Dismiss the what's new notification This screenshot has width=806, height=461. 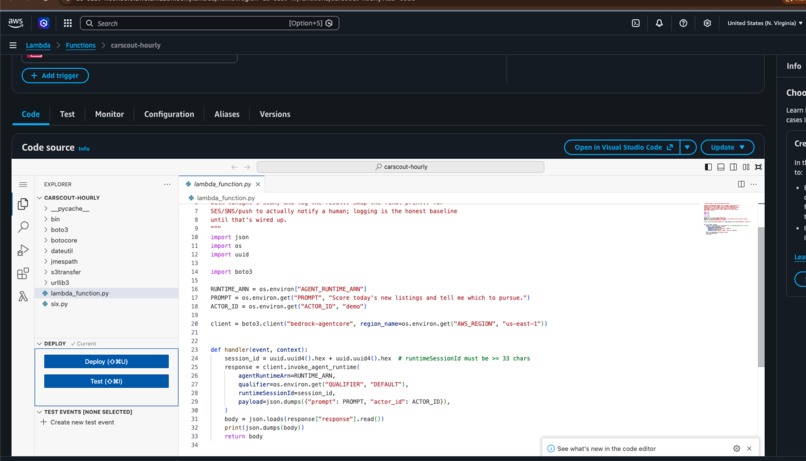749,449
